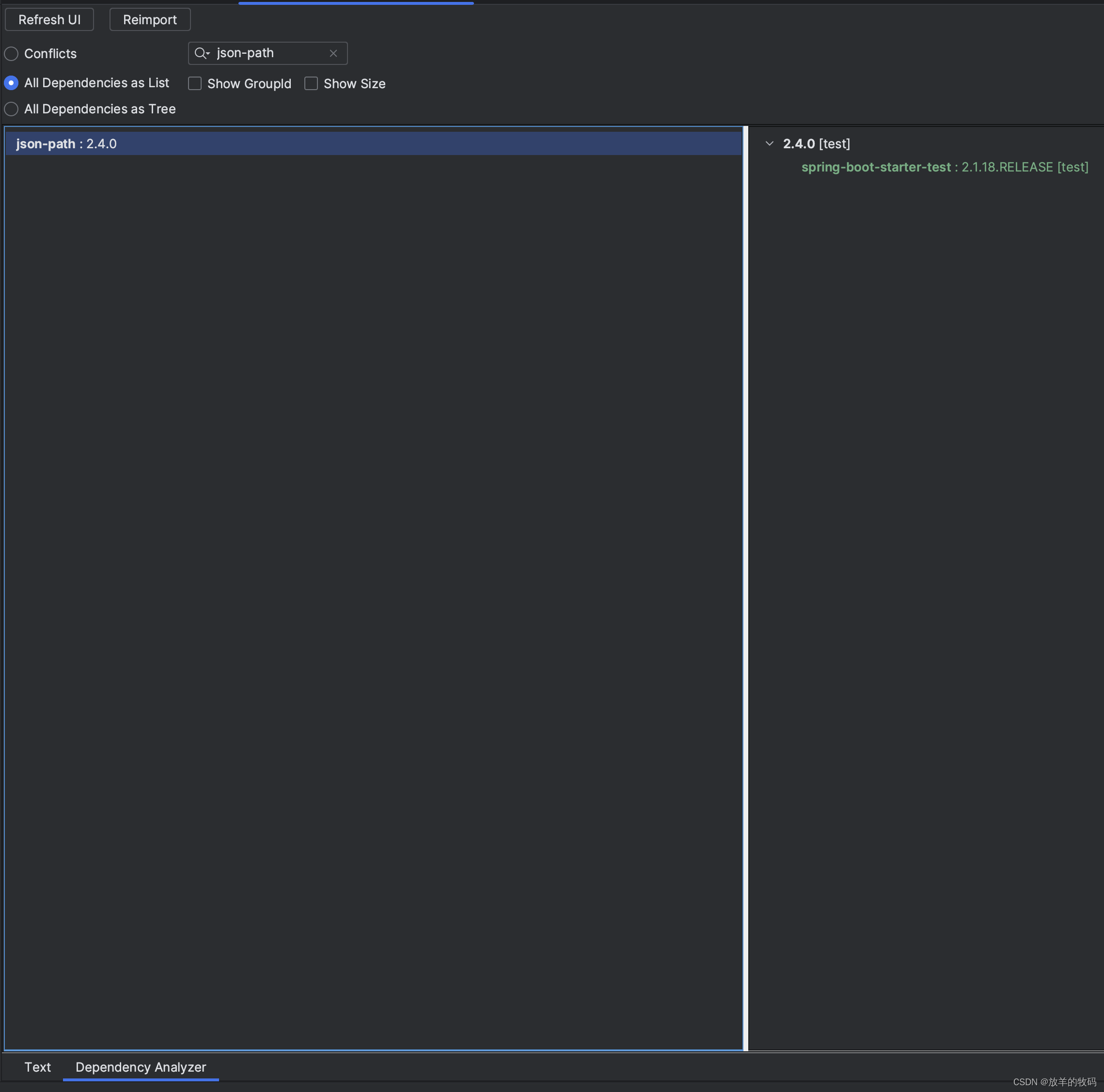Click the splitter between the two dependency panels
Image resolution: width=1104 pixels, height=1092 pixels.
(x=746, y=571)
